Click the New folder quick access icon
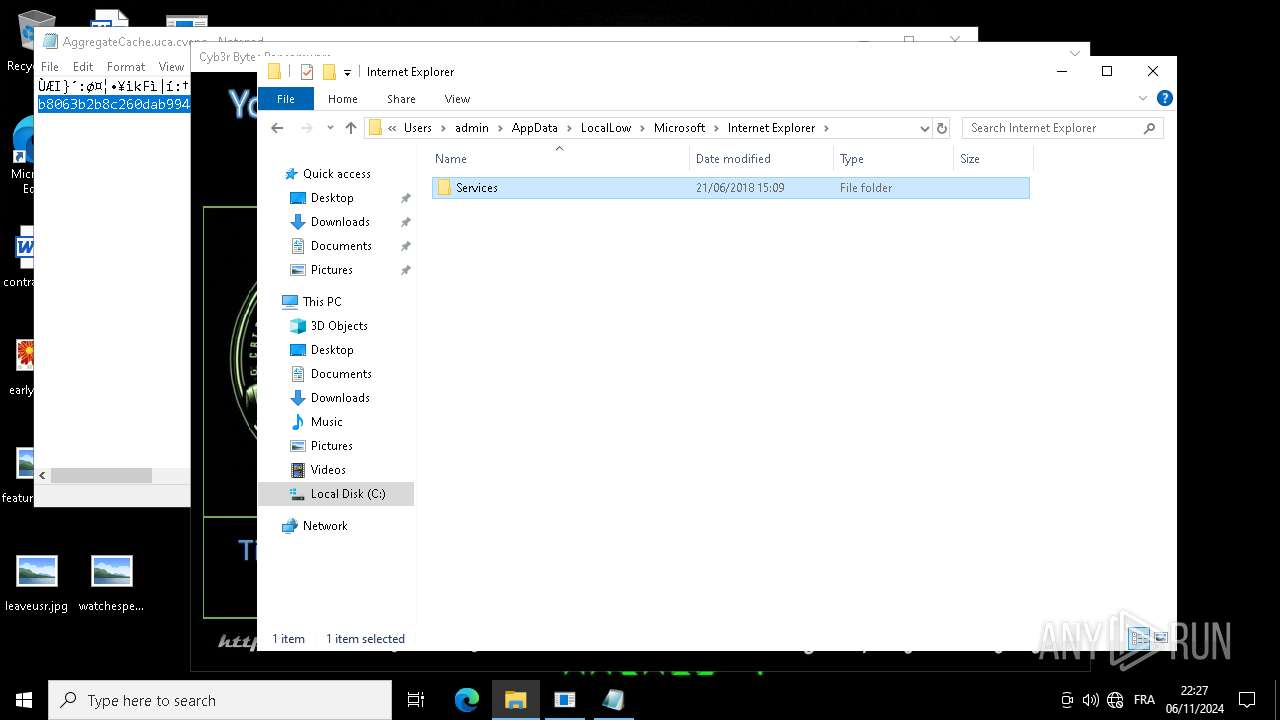 (329, 72)
